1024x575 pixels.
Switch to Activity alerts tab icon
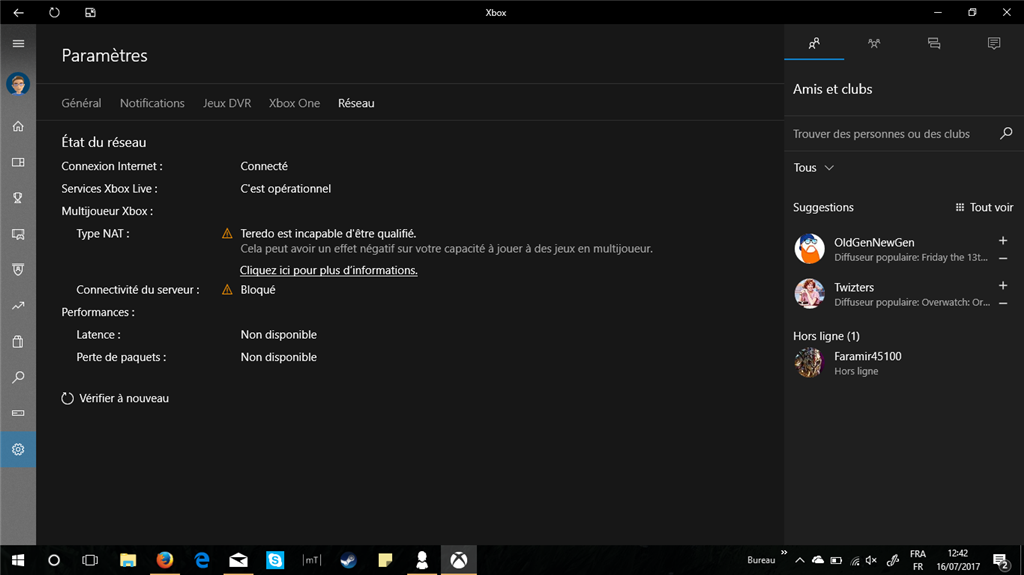[994, 43]
